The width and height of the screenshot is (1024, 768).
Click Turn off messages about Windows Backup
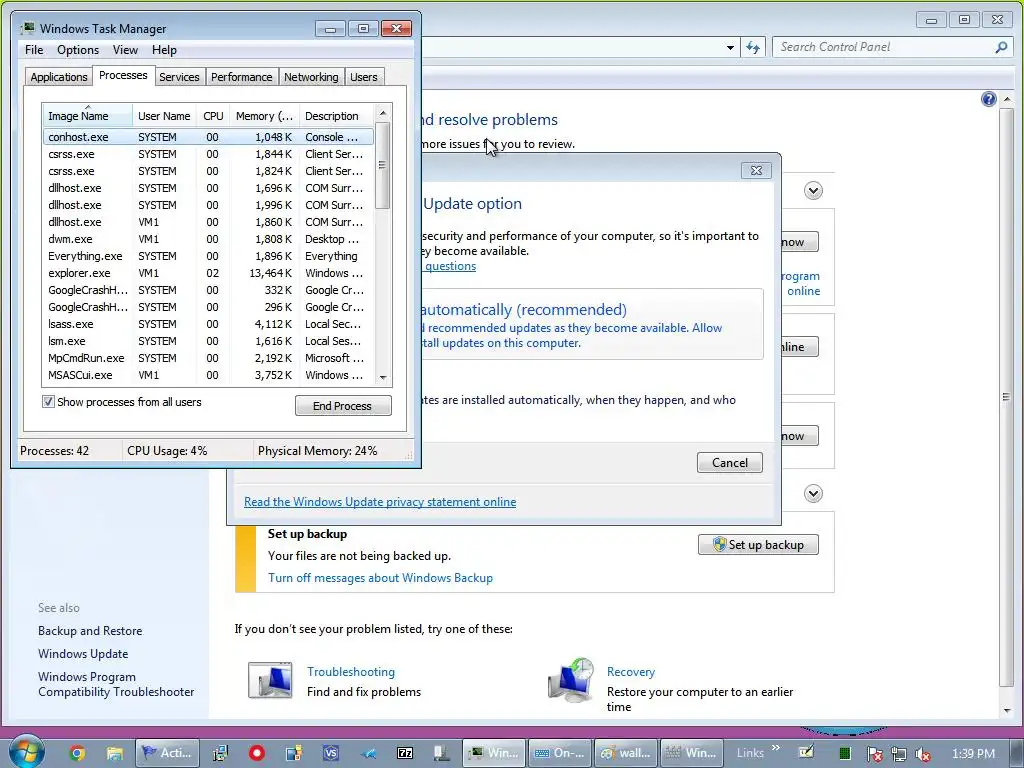[x=380, y=578]
